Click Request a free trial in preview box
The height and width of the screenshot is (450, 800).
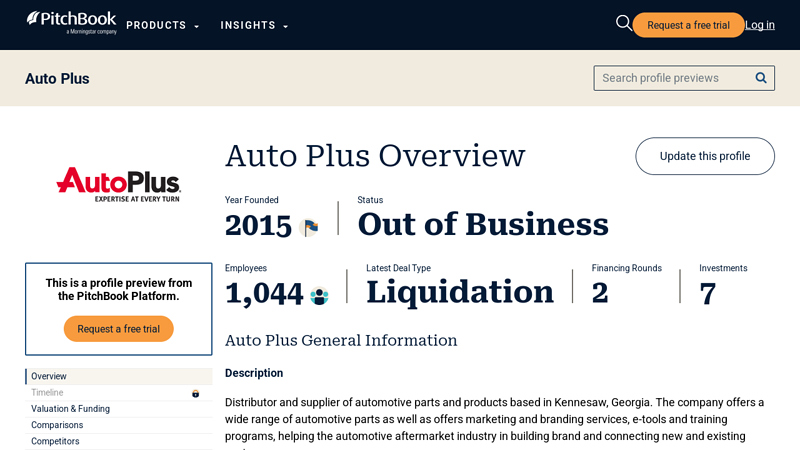pyautogui.click(x=118, y=329)
